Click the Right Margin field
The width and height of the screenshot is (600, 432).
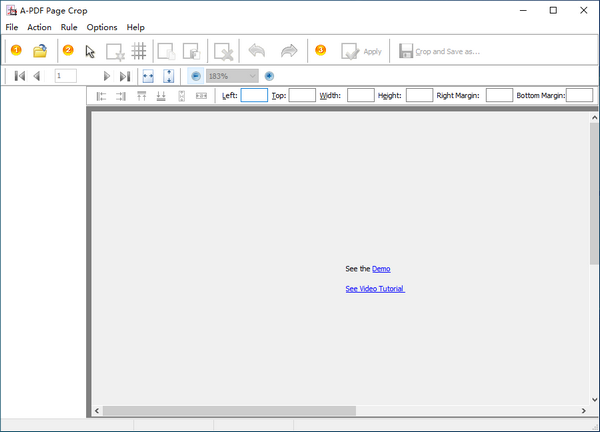(499, 95)
